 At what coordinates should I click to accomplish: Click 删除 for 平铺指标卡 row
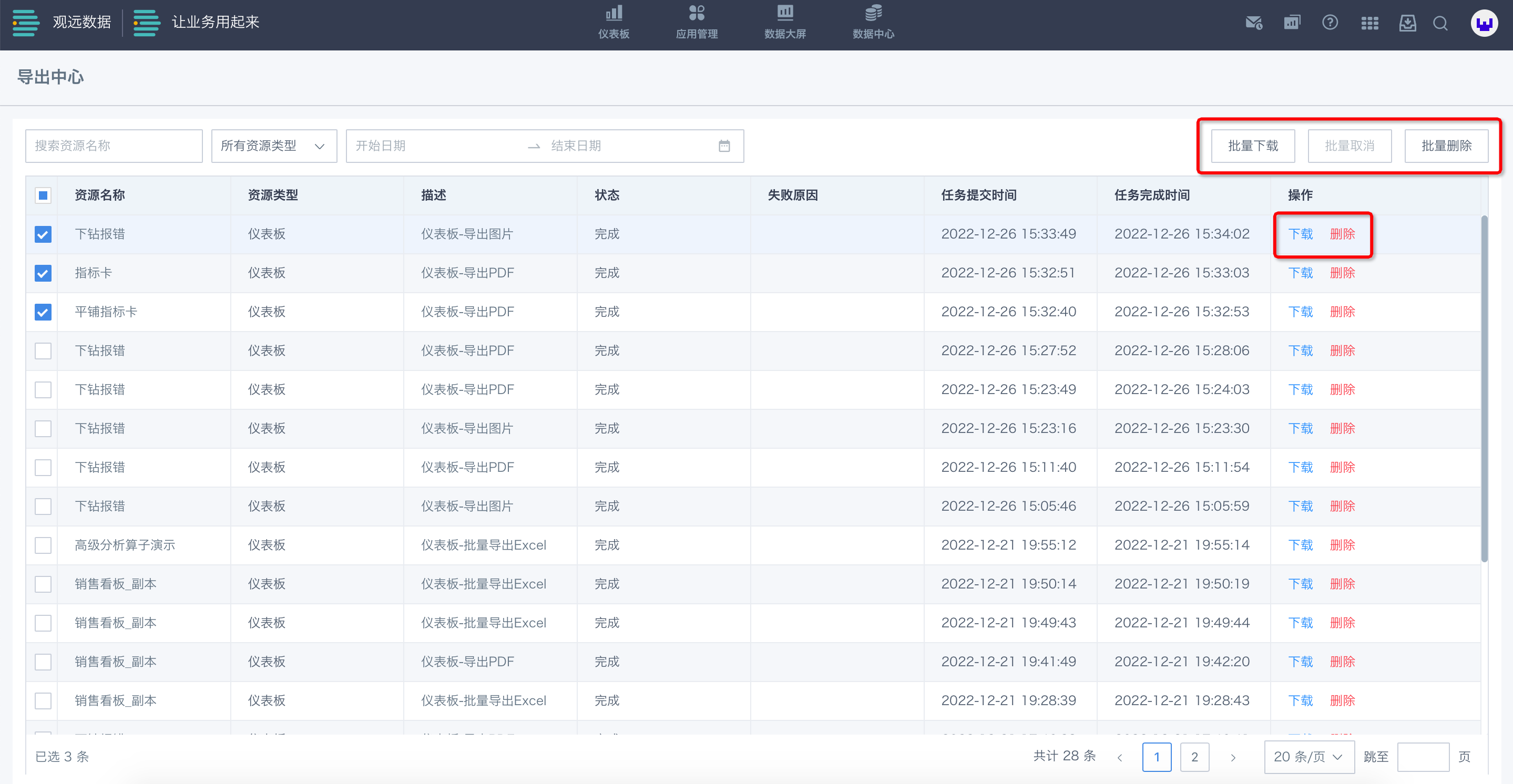[x=1342, y=312]
